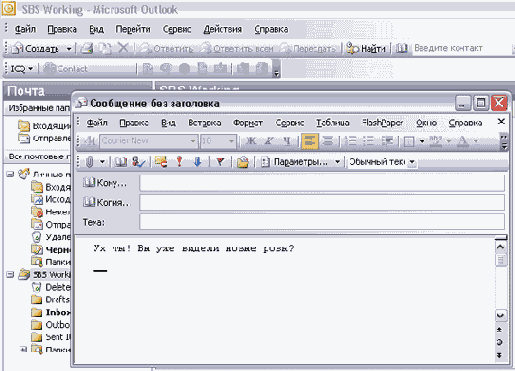Open address book icon beside Найти

point(402,49)
